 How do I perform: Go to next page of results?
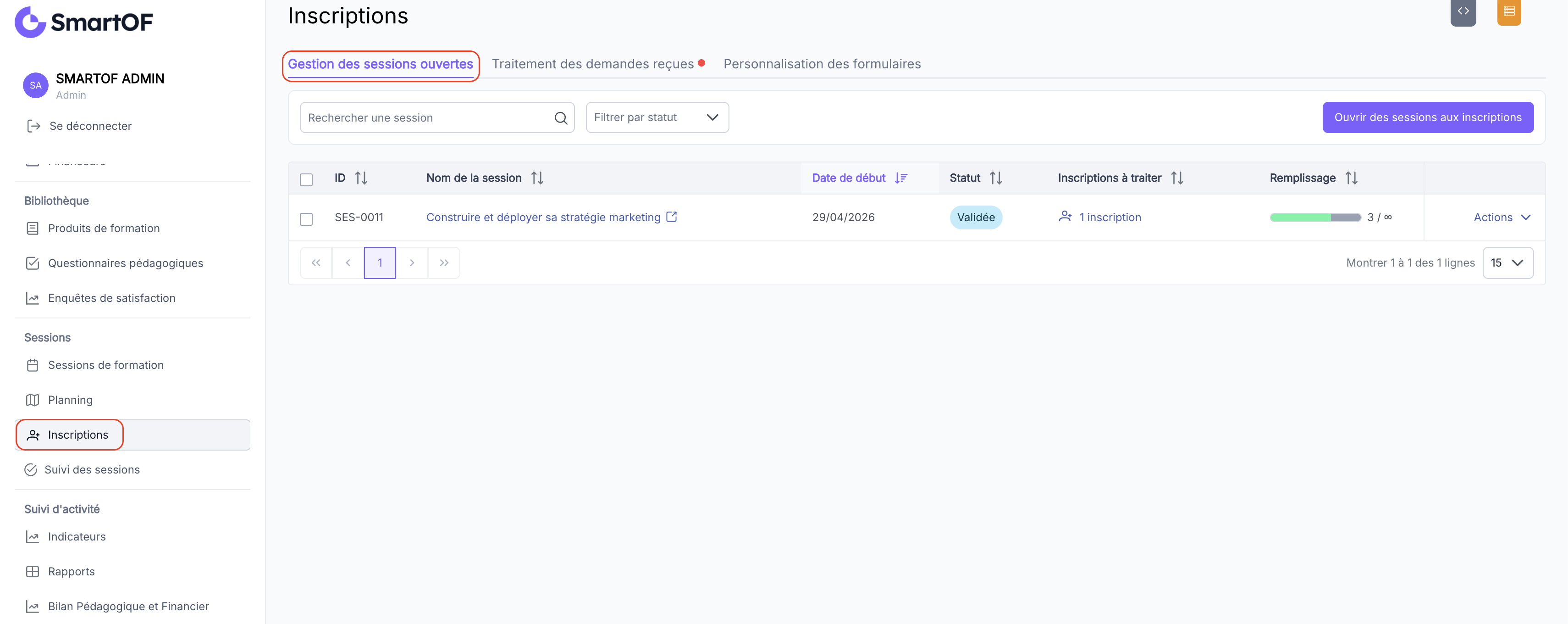[412, 262]
